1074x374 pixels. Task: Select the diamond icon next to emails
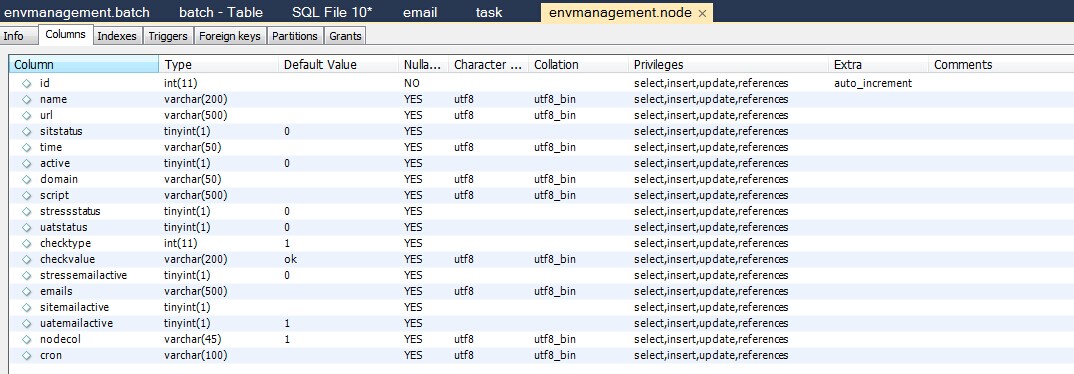click(x=27, y=291)
